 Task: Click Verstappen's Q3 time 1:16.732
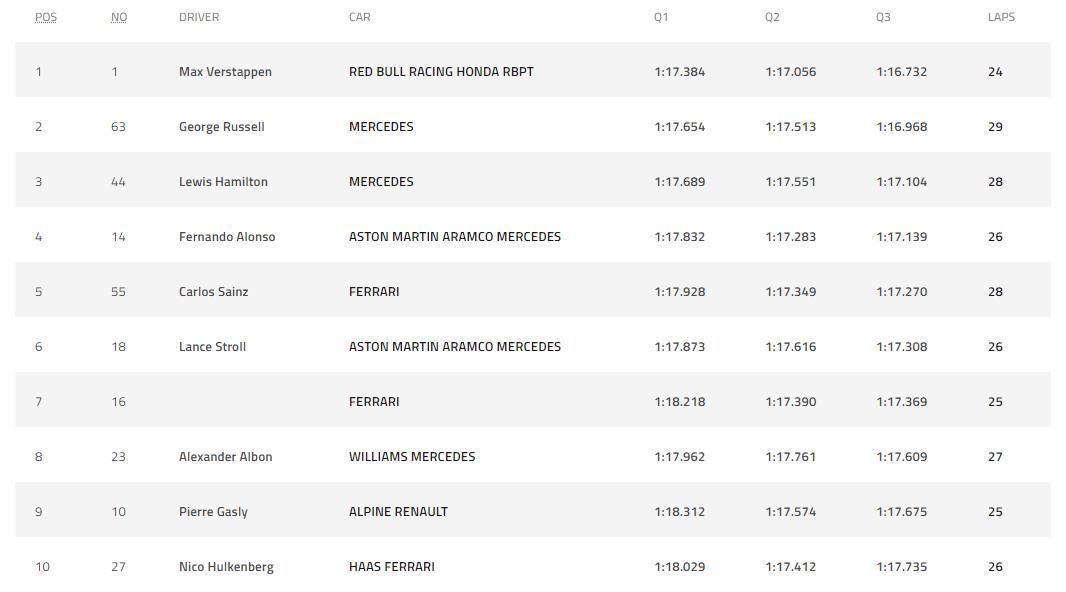click(x=901, y=72)
